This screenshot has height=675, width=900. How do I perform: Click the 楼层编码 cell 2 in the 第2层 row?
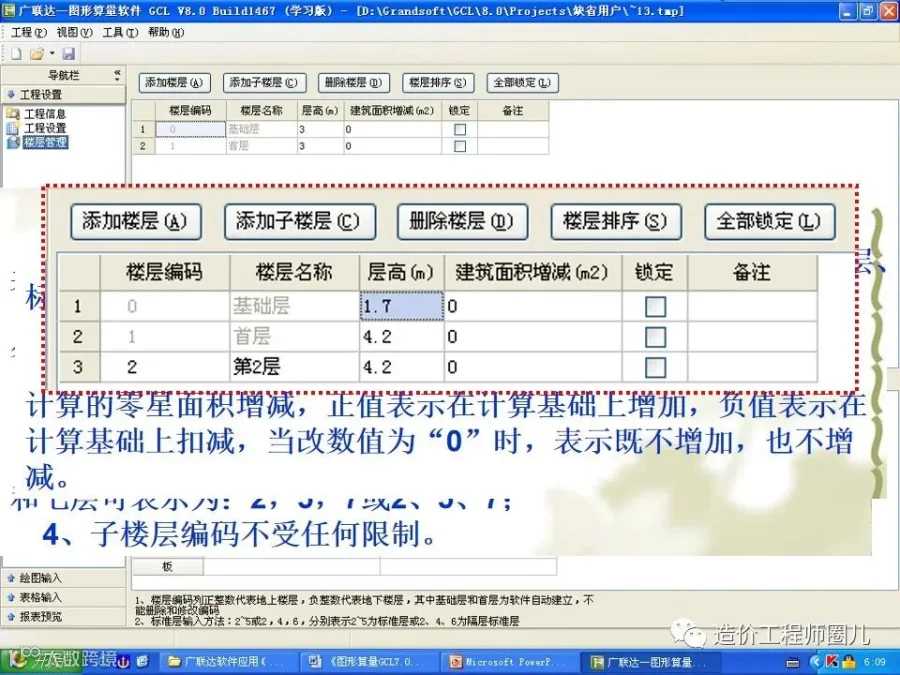coord(165,367)
